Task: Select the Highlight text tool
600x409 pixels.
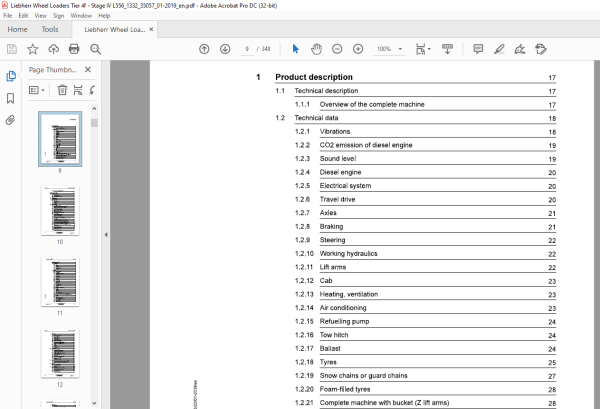Action: tap(499, 49)
